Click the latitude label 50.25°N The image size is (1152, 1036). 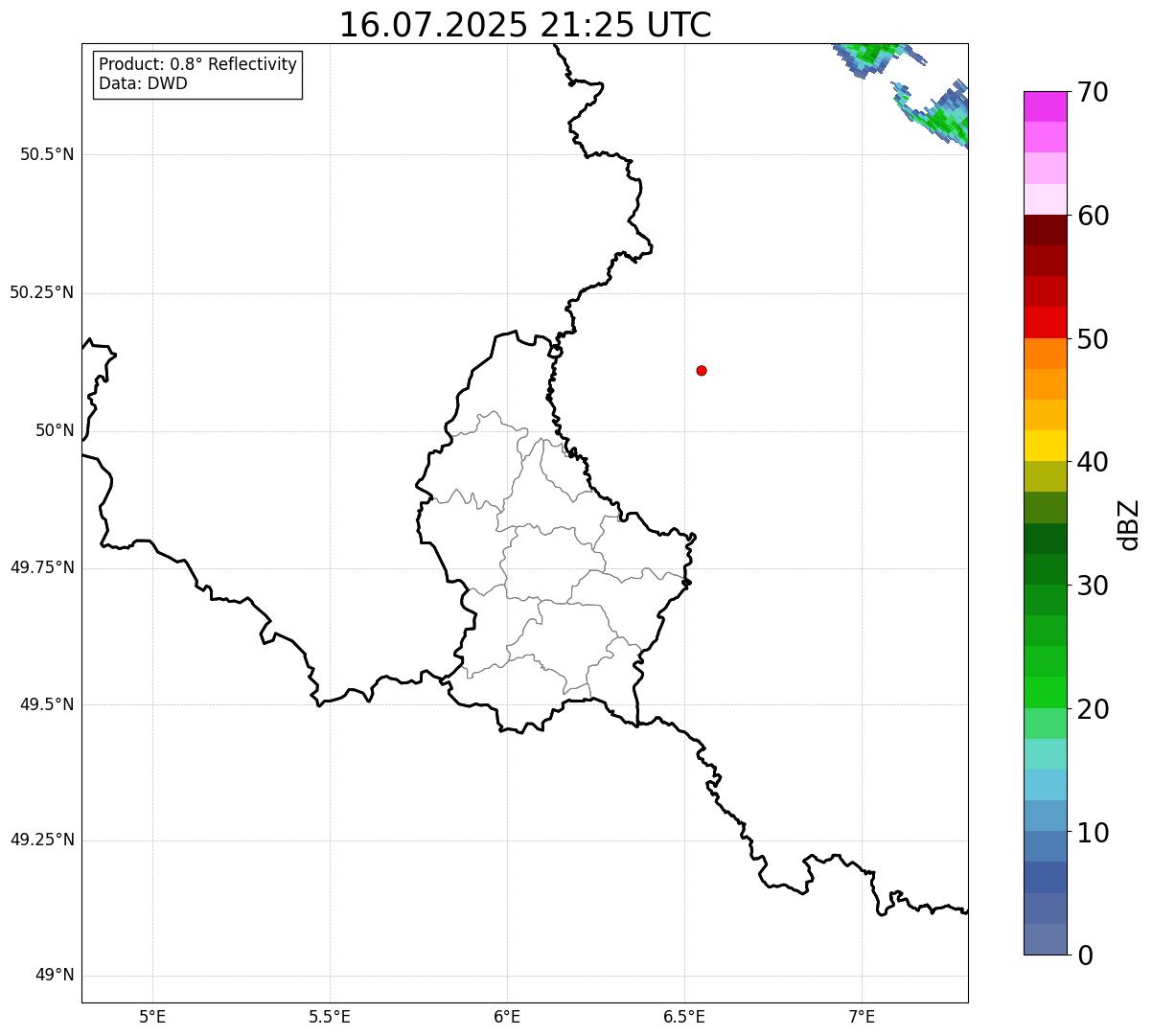pyautogui.click(x=42, y=292)
